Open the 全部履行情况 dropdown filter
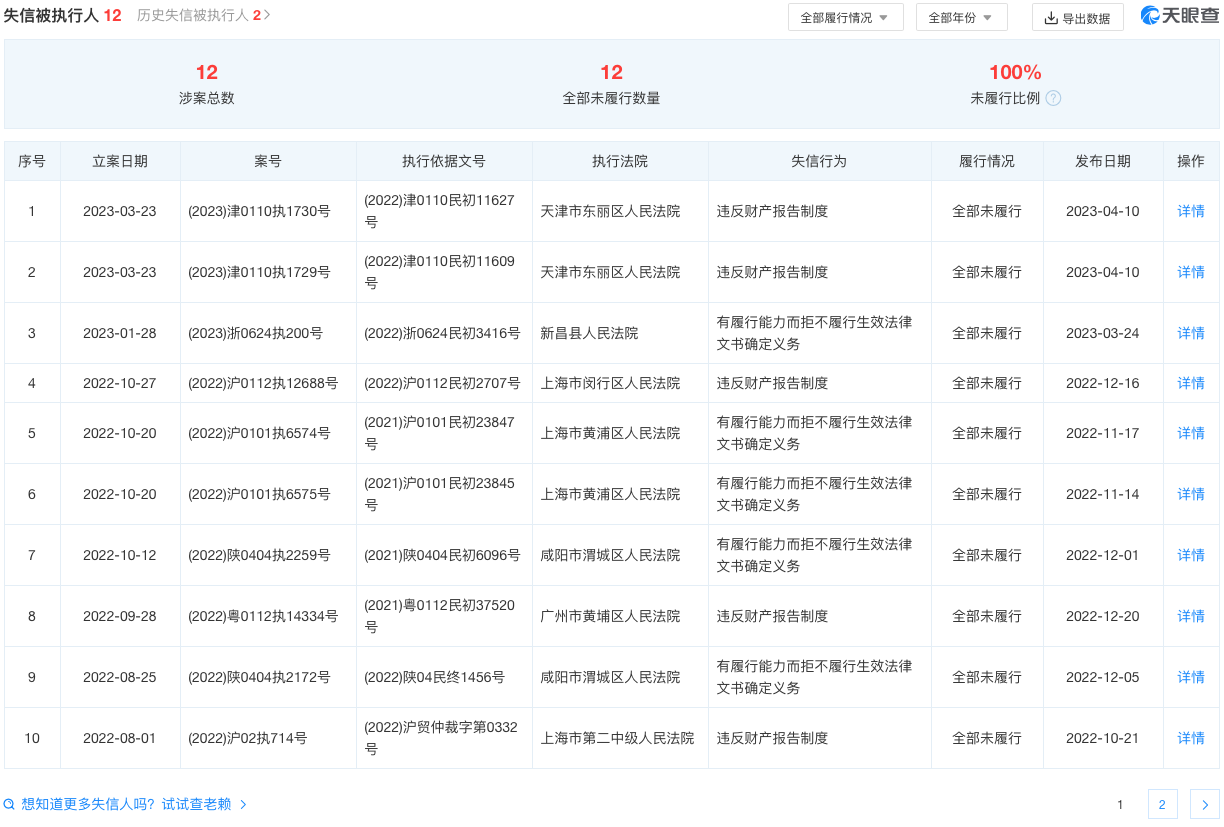 tap(845, 17)
